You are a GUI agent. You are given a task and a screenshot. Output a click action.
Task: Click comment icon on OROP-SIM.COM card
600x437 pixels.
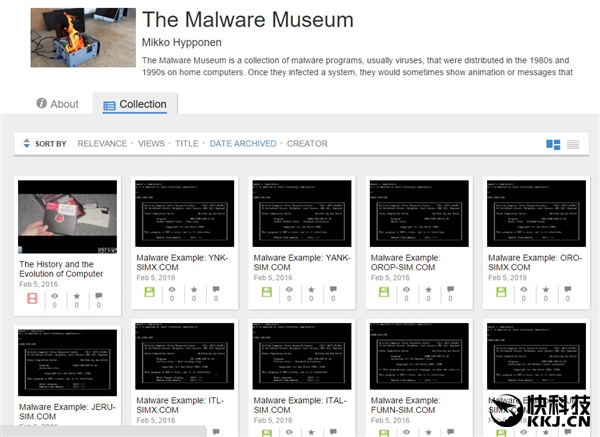click(450, 289)
